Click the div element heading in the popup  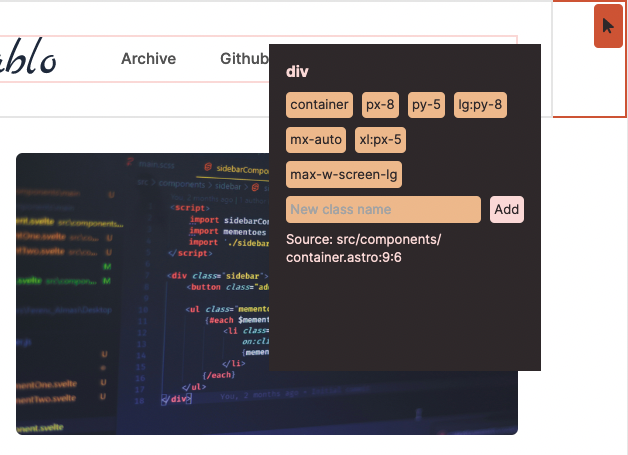coord(297,72)
